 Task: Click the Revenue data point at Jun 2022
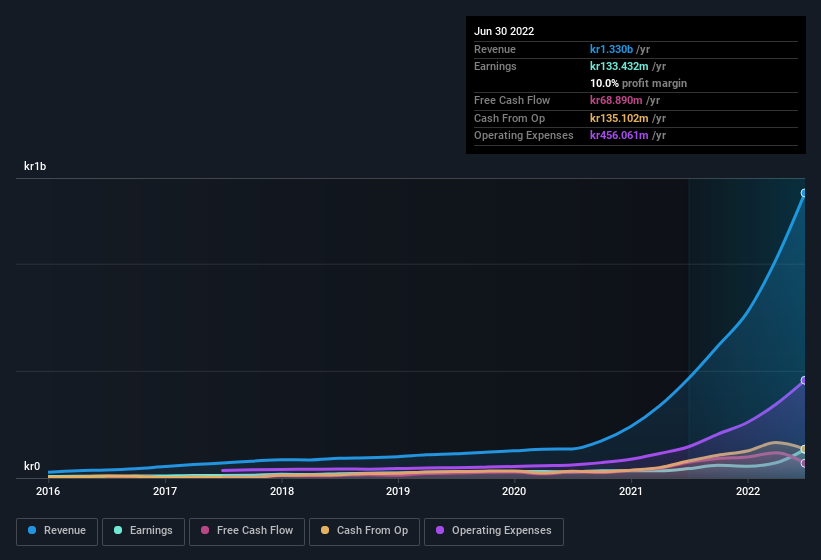click(804, 193)
